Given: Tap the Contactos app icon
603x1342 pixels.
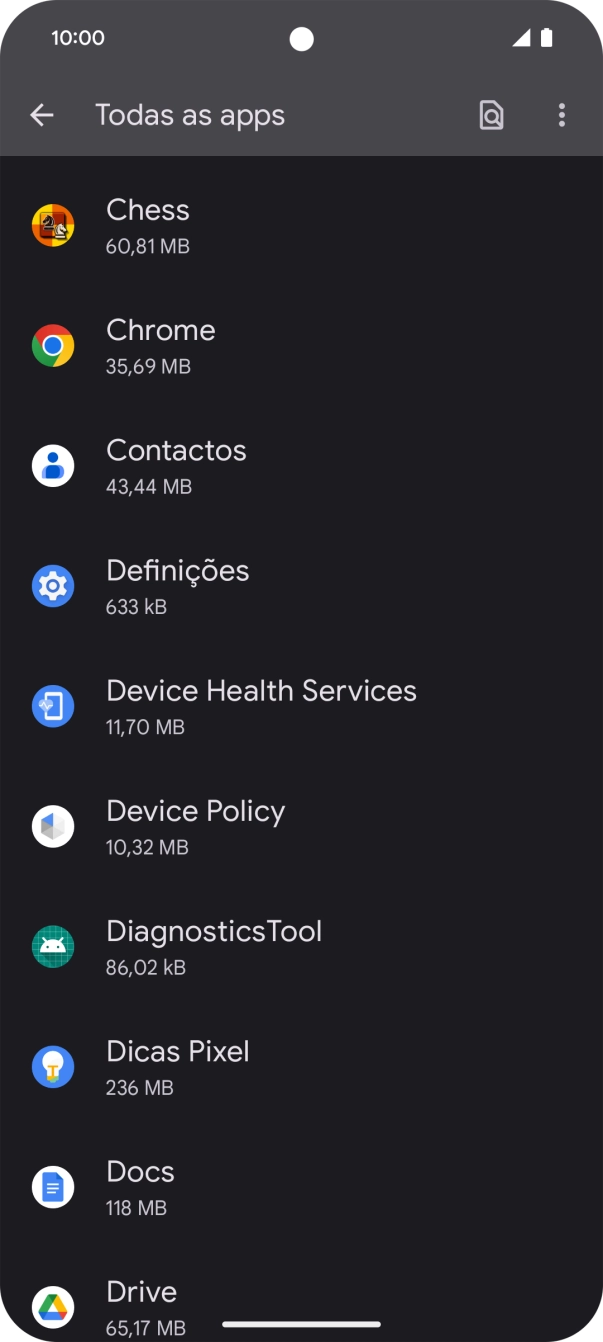Looking at the screenshot, I should [x=53, y=466].
